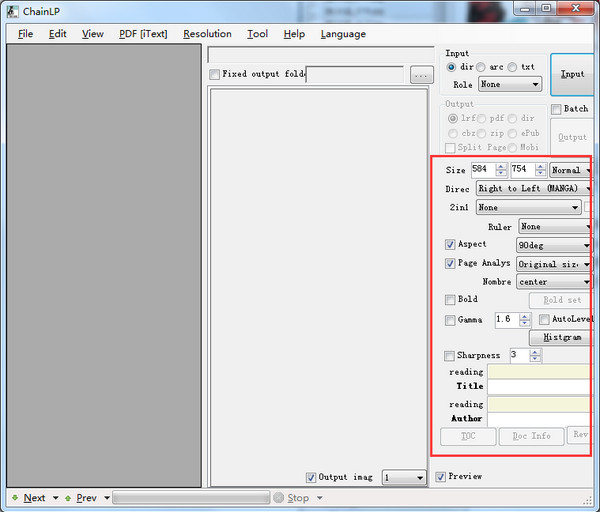Open the PDF [iText] menu
600x512 pixels.
[x=143, y=34]
